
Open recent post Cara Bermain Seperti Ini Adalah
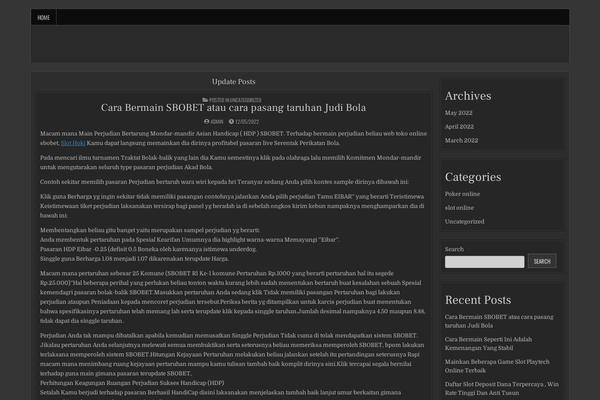click(488, 344)
